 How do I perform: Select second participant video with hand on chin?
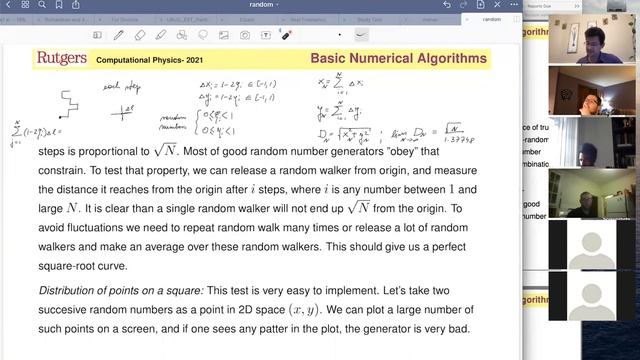(591, 91)
